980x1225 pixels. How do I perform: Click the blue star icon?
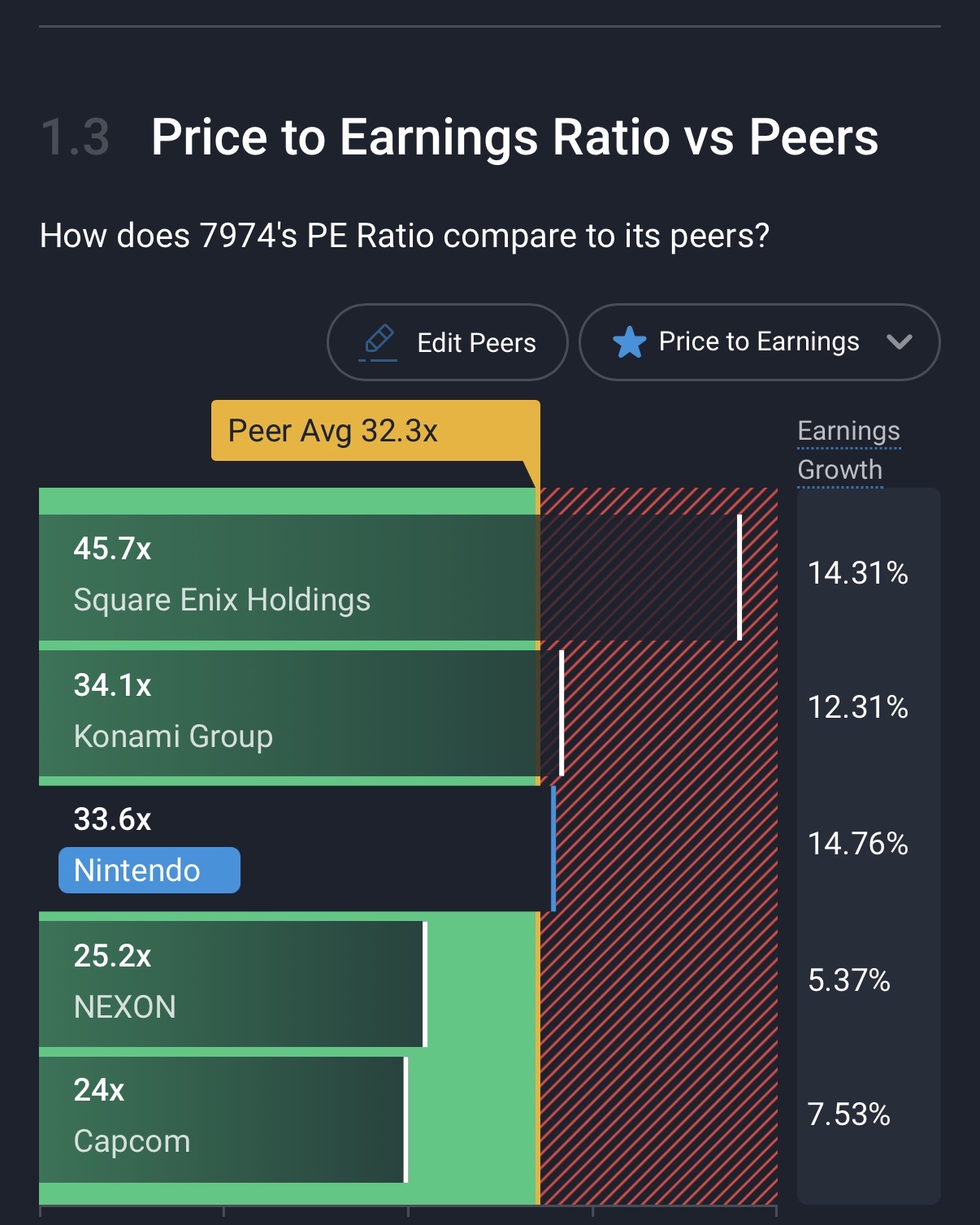(x=629, y=342)
